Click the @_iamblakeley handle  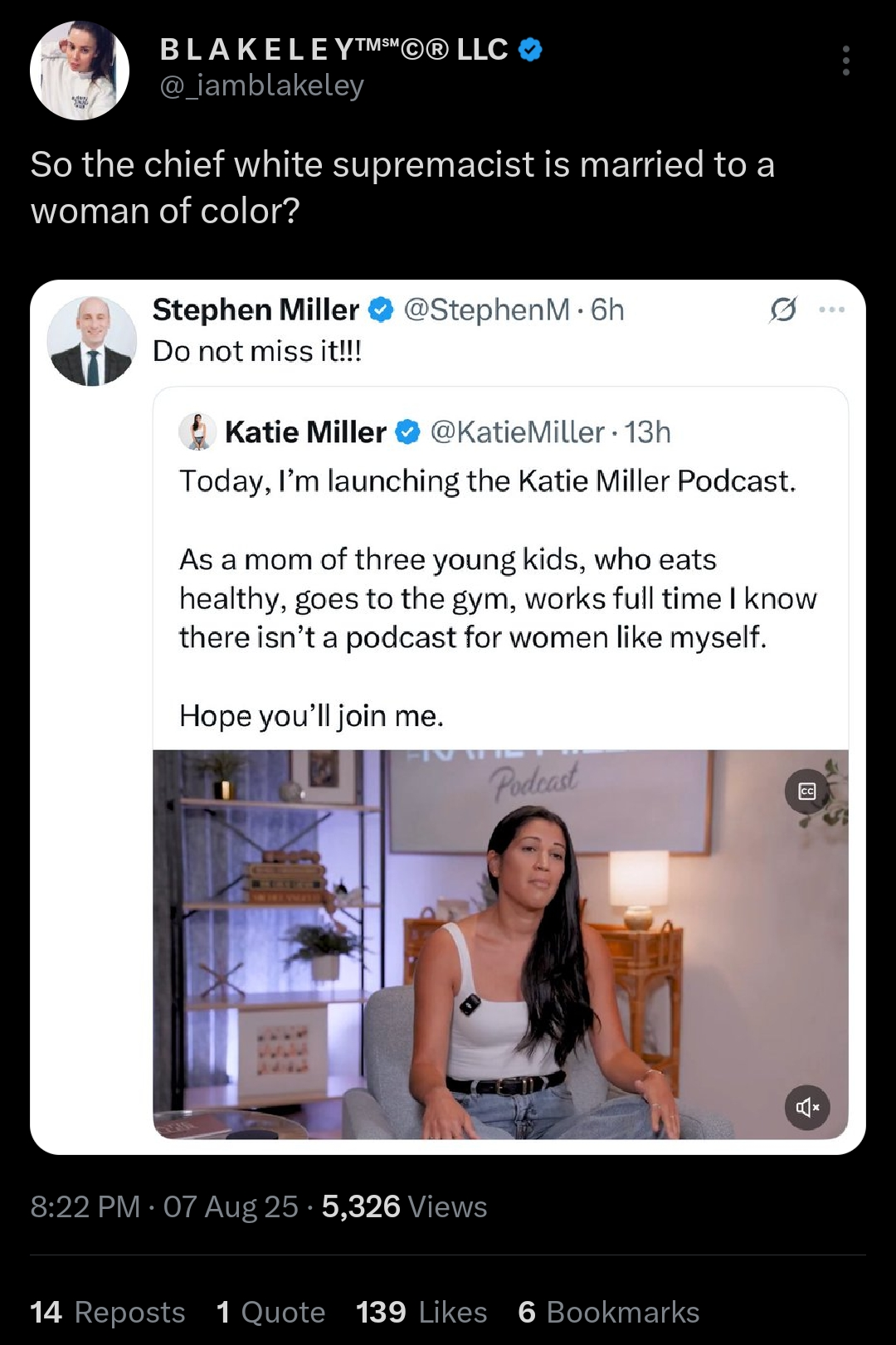261,85
